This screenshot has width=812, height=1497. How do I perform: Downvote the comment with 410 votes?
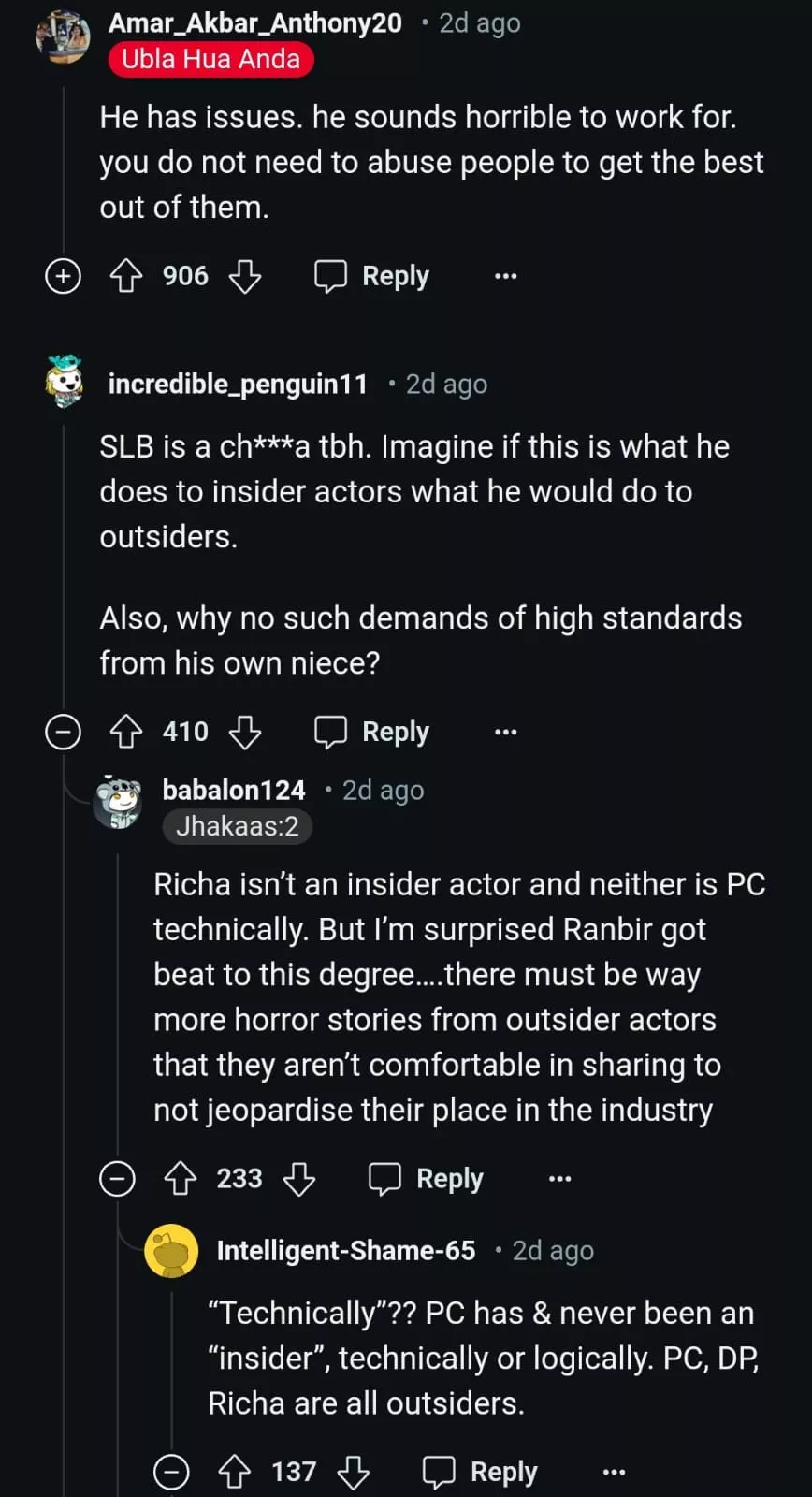click(245, 732)
